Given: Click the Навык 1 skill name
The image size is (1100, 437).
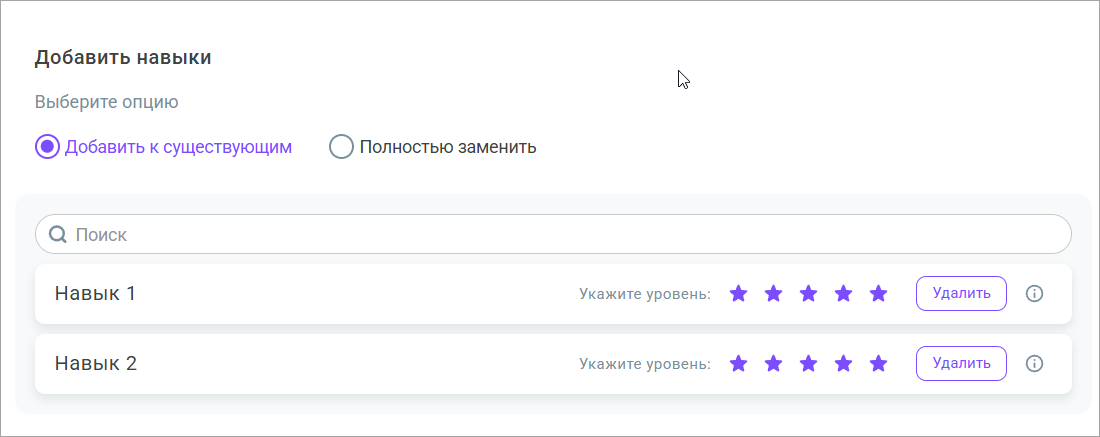Looking at the screenshot, I should (95, 294).
